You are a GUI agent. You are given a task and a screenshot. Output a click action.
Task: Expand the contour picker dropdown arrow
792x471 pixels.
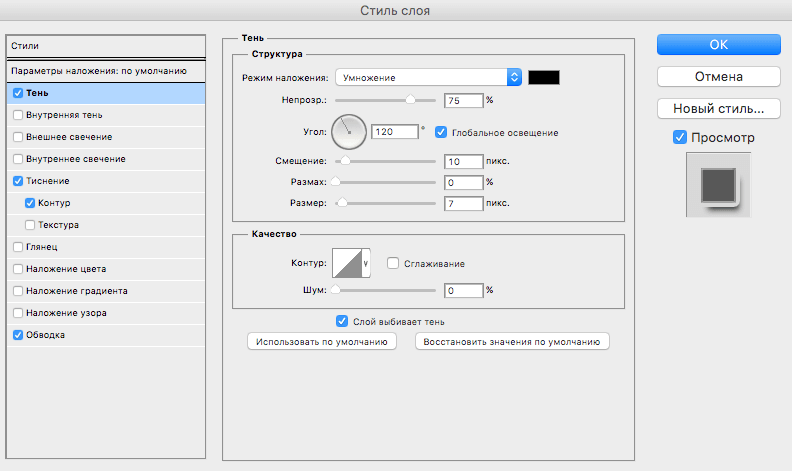[x=365, y=264]
